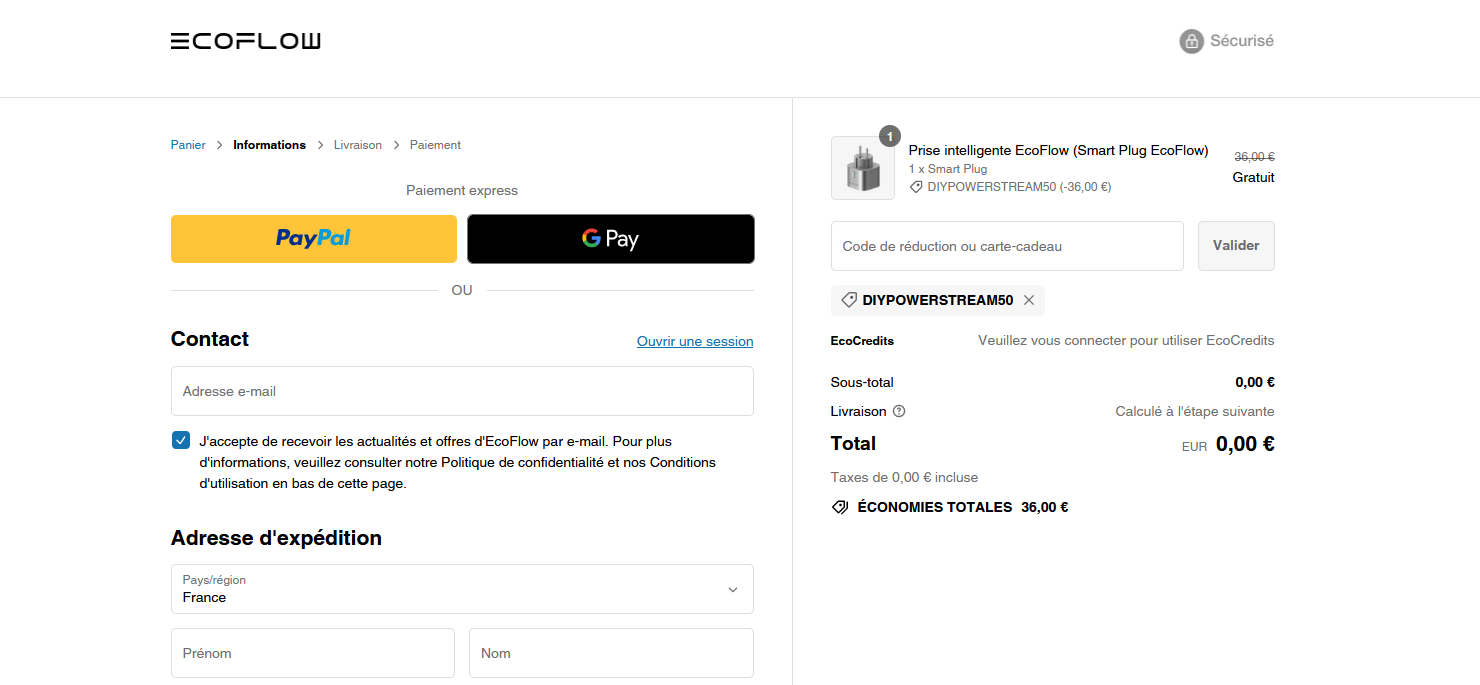Select the Paiement breadcrumb step
This screenshot has width=1480, height=685.
click(435, 145)
